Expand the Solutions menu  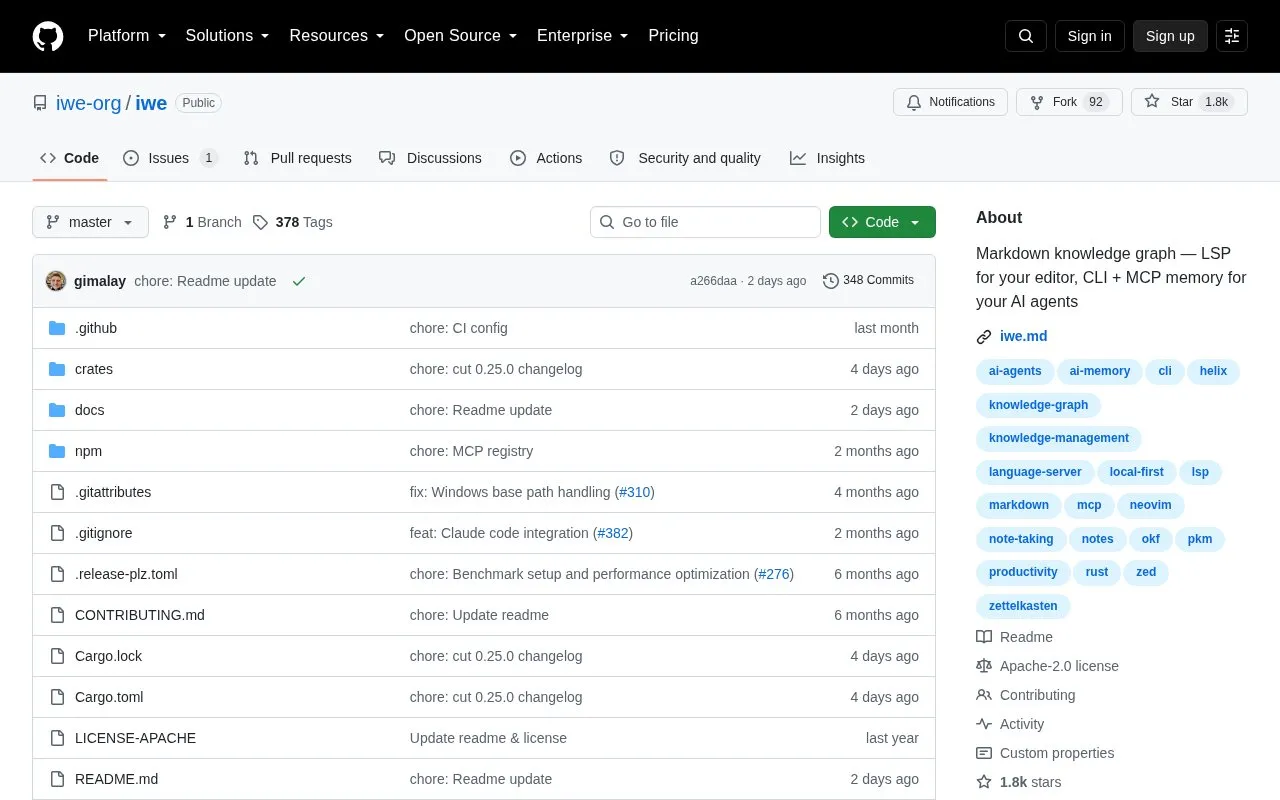click(x=227, y=36)
